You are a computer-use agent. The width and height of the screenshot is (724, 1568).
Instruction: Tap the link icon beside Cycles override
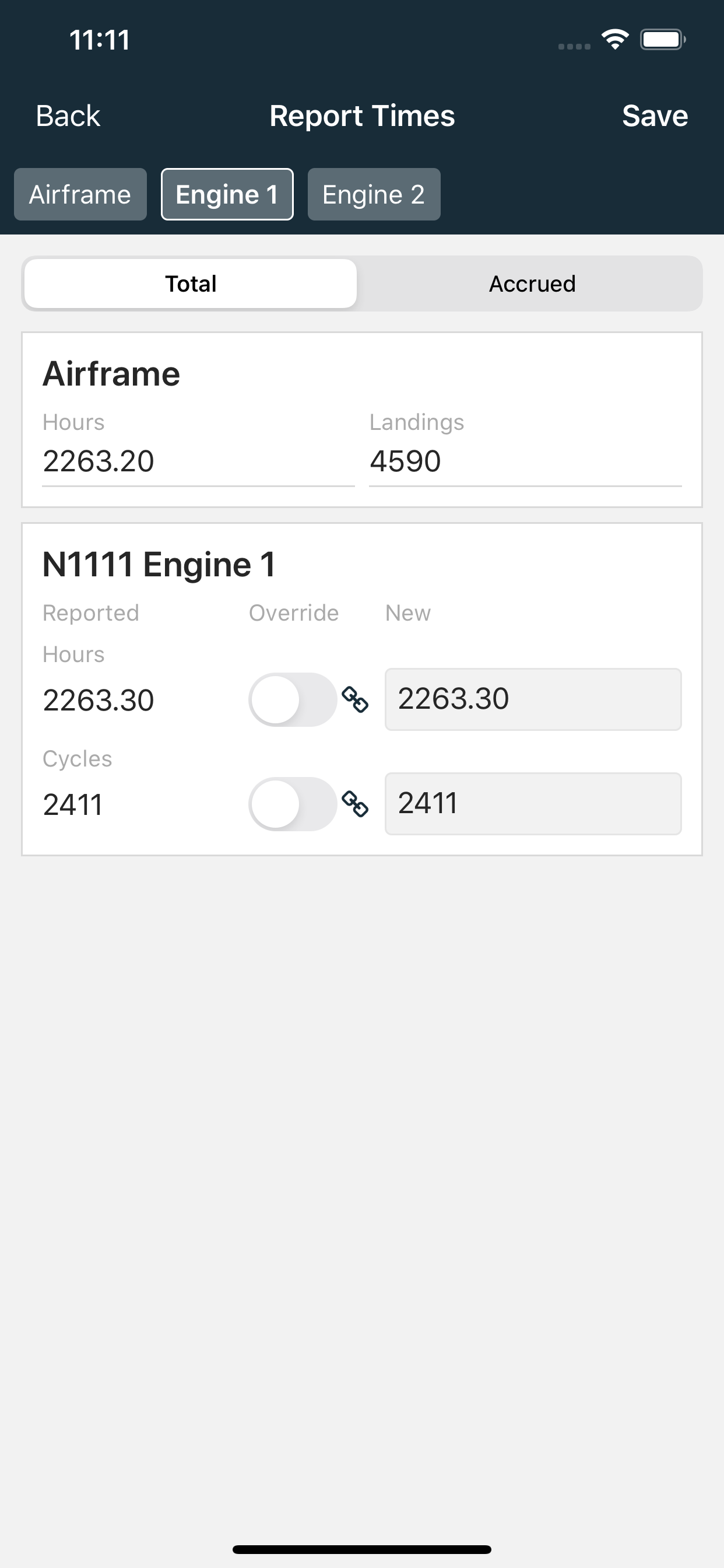[x=354, y=803]
